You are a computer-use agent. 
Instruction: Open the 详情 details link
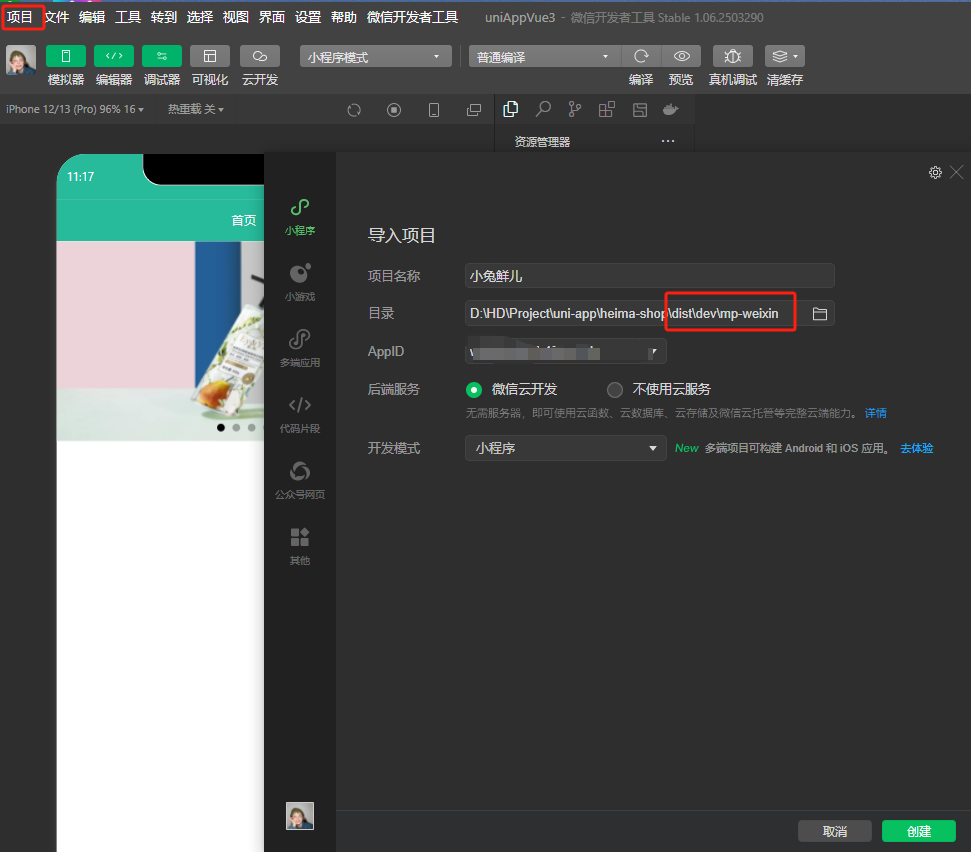[876, 413]
